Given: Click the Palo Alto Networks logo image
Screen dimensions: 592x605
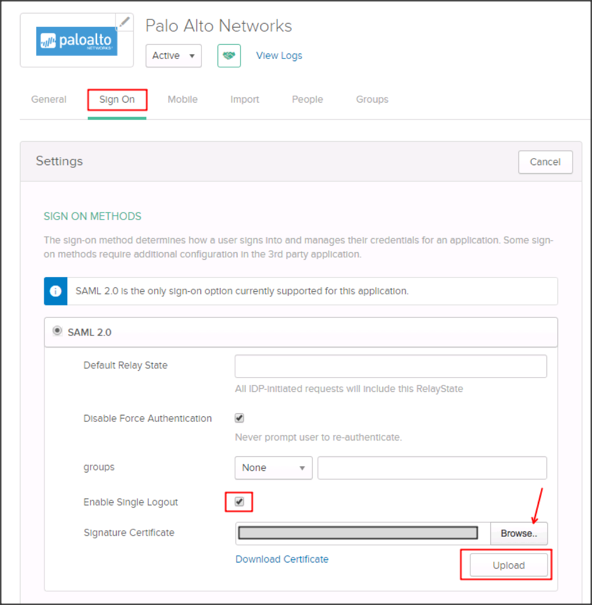Looking at the screenshot, I should tap(76, 41).
